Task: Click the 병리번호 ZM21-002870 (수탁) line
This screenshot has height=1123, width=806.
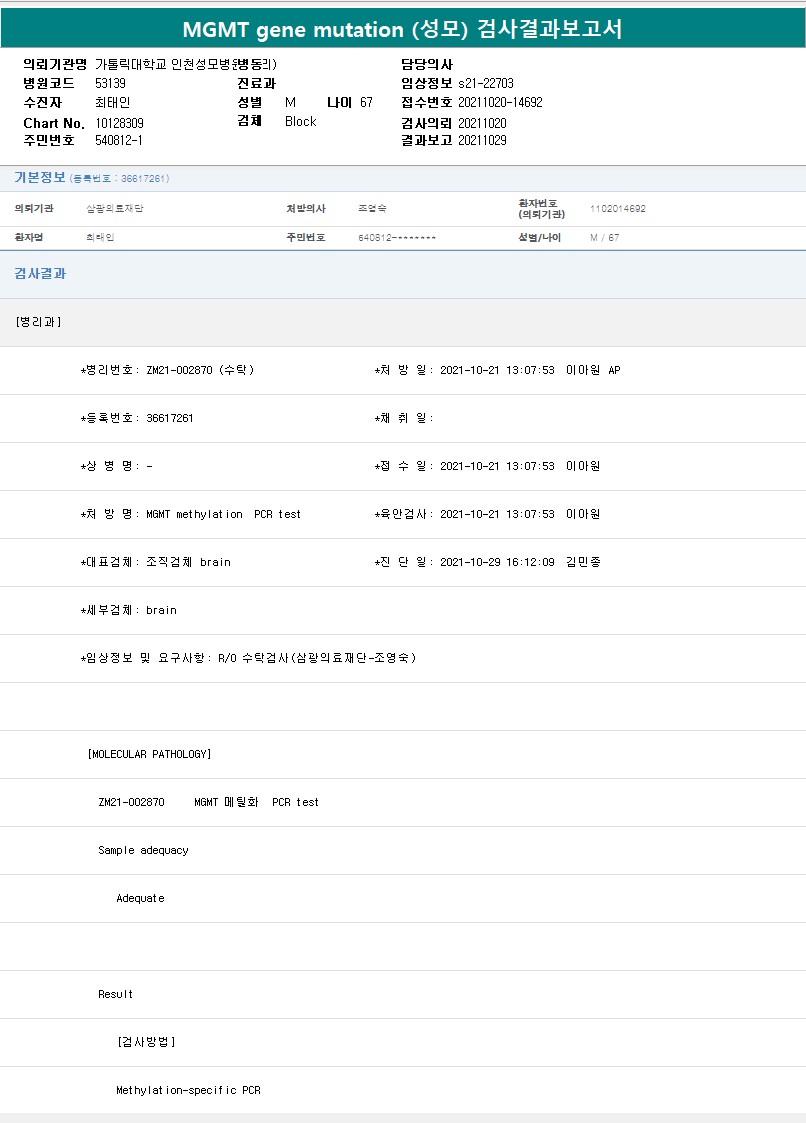Action: click(x=167, y=370)
